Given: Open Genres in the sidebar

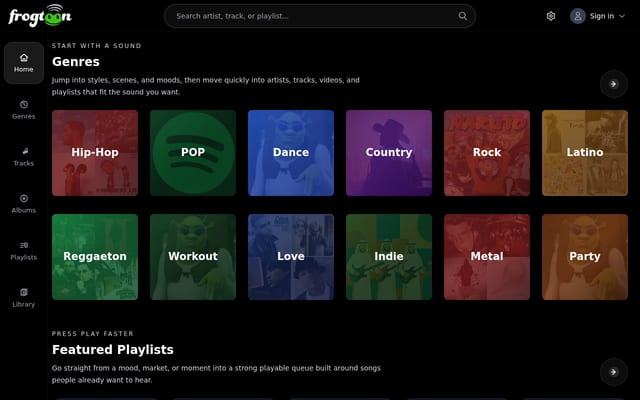Looking at the screenshot, I should [x=24, y=110].
